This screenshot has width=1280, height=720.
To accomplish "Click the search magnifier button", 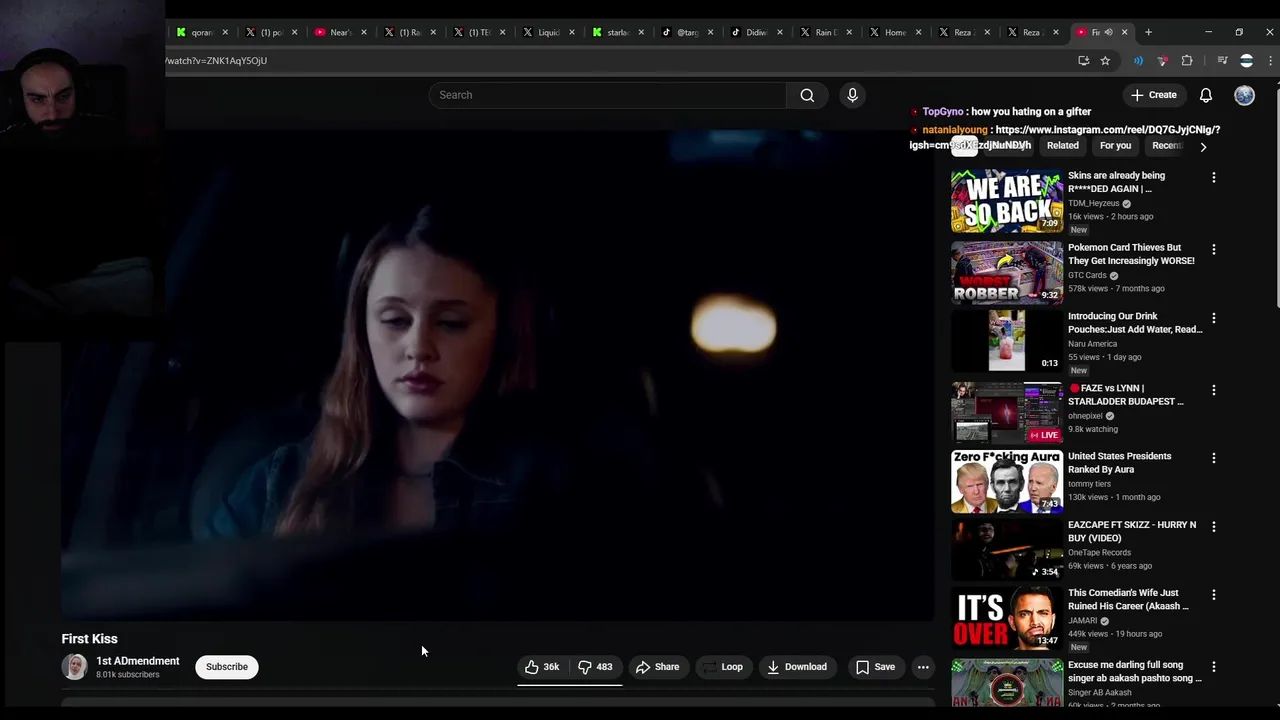I will tap(807, 95).
